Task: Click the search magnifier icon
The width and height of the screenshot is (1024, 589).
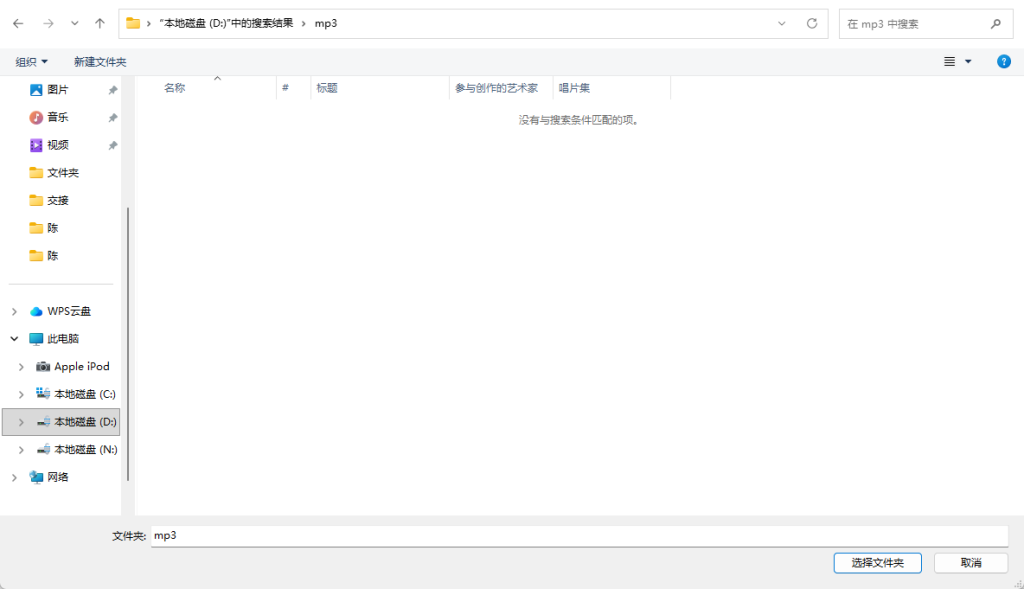Action: [995, 23]
